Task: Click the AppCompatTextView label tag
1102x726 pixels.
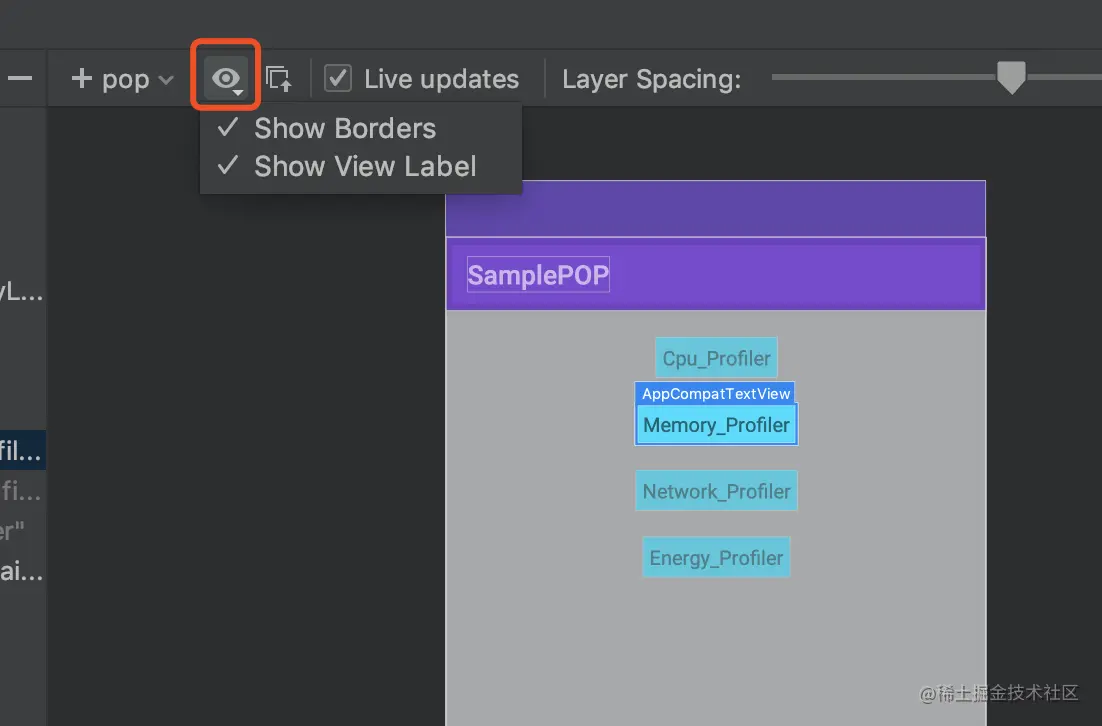Action: [716, 394]
